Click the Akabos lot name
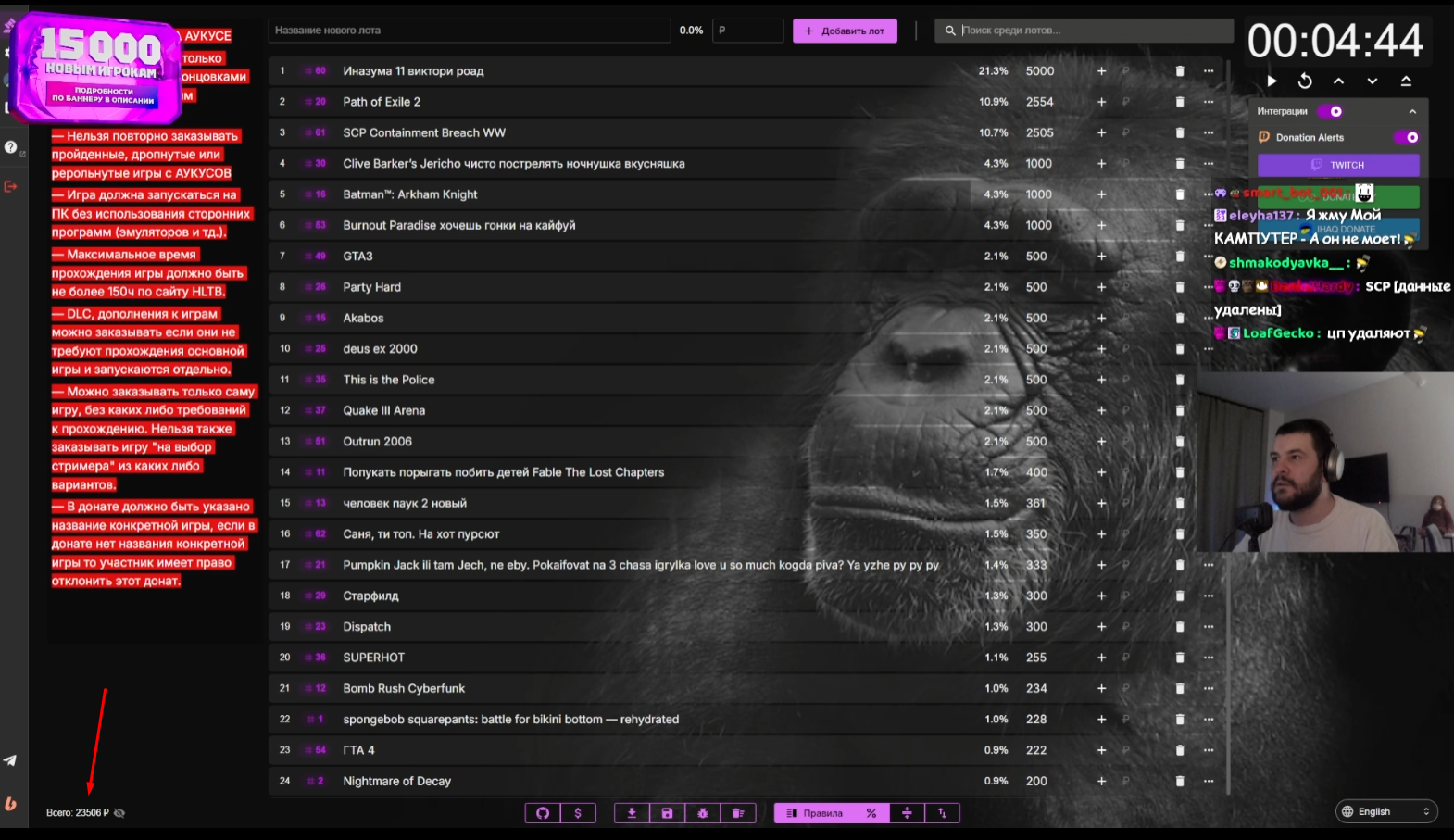Screen dimensions: 1454x840 click(x=363, y=318)
